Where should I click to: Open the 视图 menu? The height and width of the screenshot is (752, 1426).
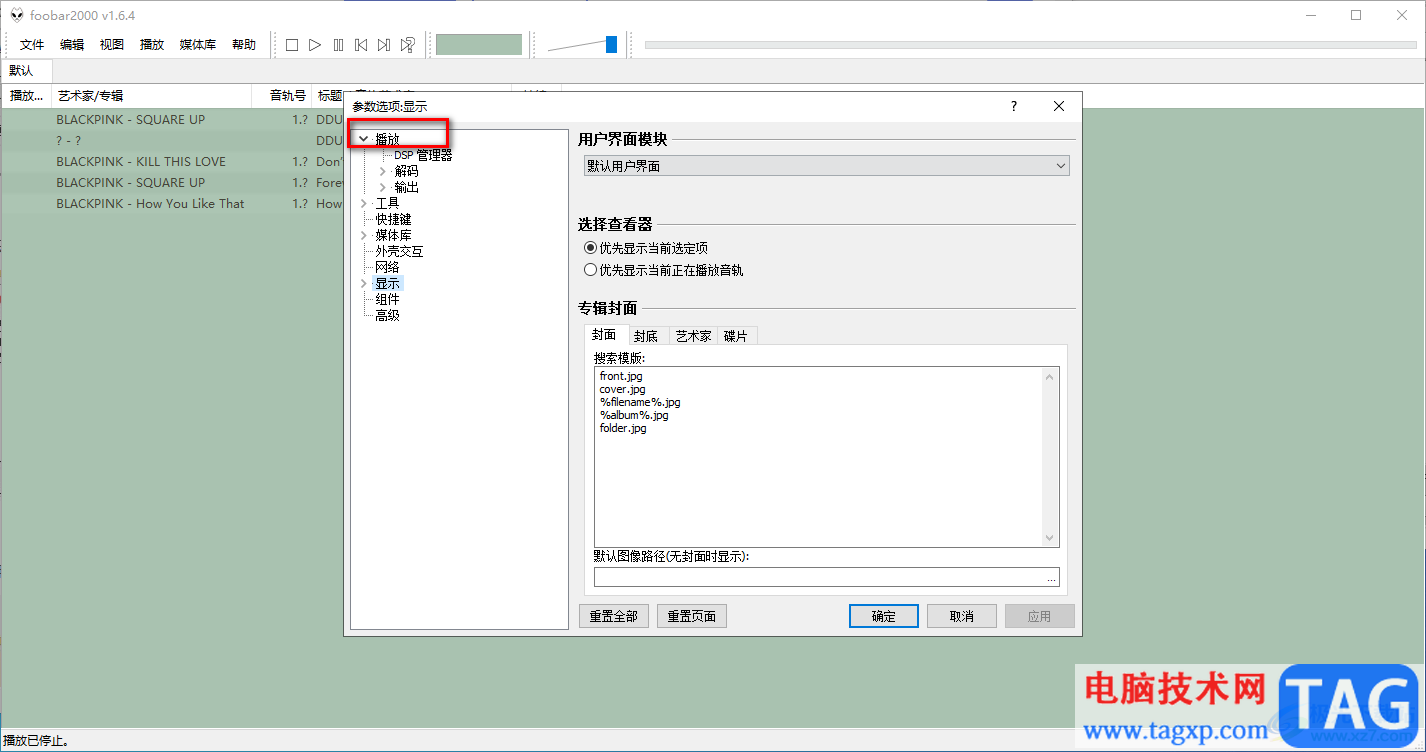(112, 45)
